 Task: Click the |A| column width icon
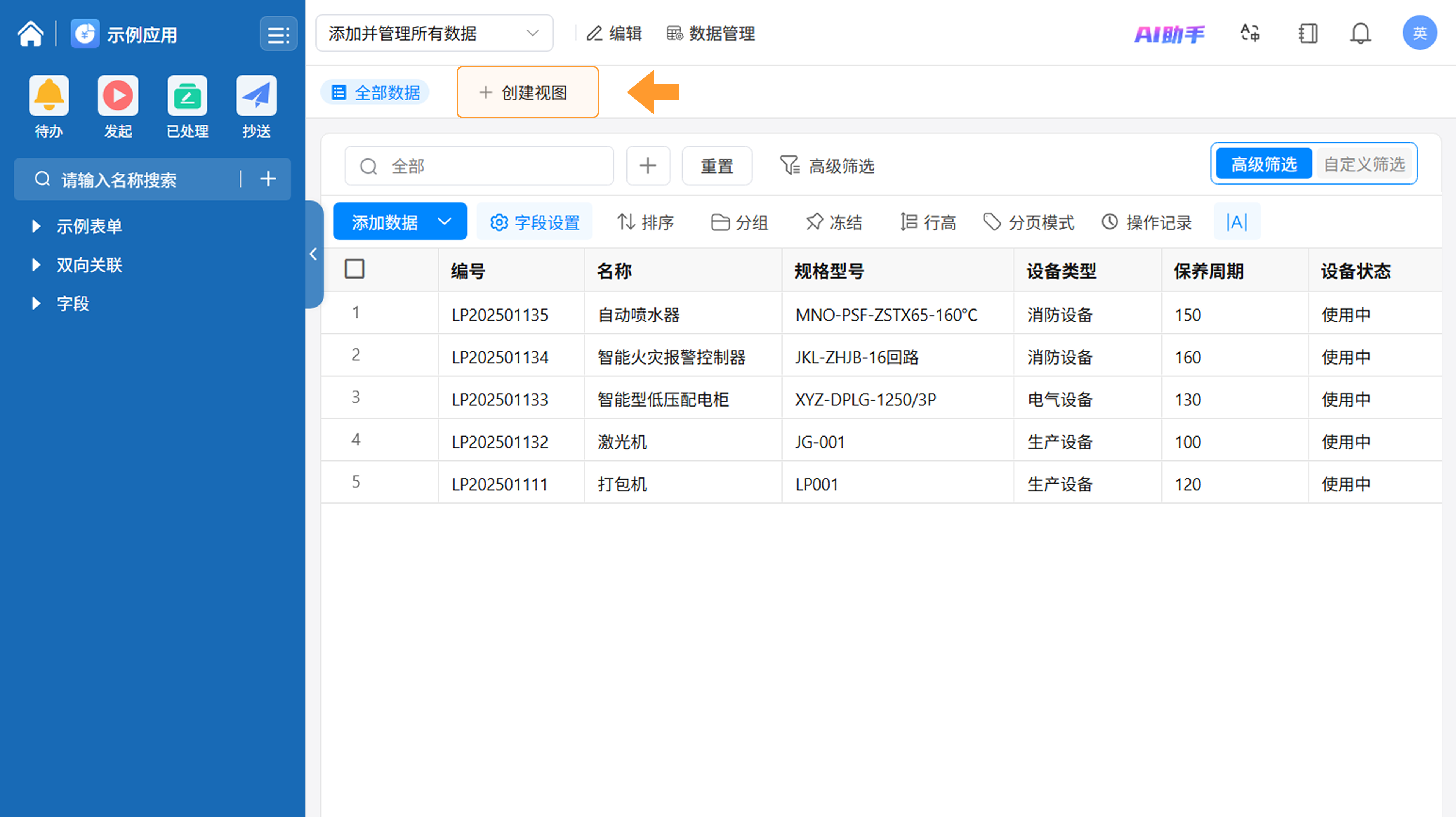tap(1236, 222)
